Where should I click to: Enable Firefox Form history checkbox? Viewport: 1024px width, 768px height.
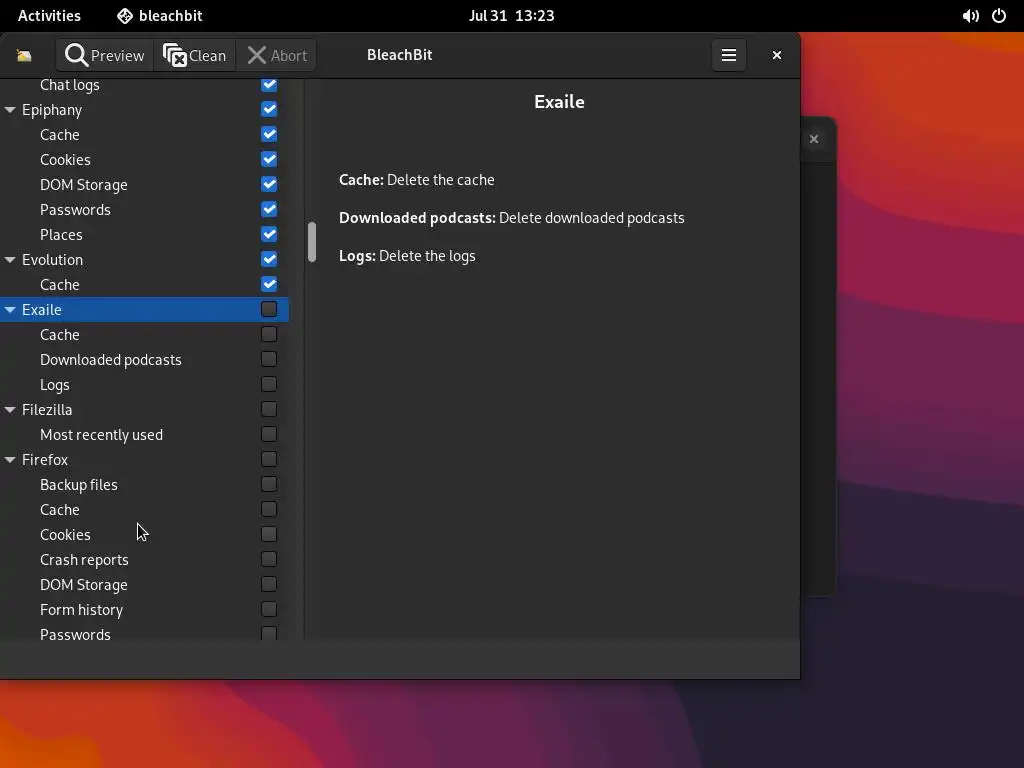point(269,609)
